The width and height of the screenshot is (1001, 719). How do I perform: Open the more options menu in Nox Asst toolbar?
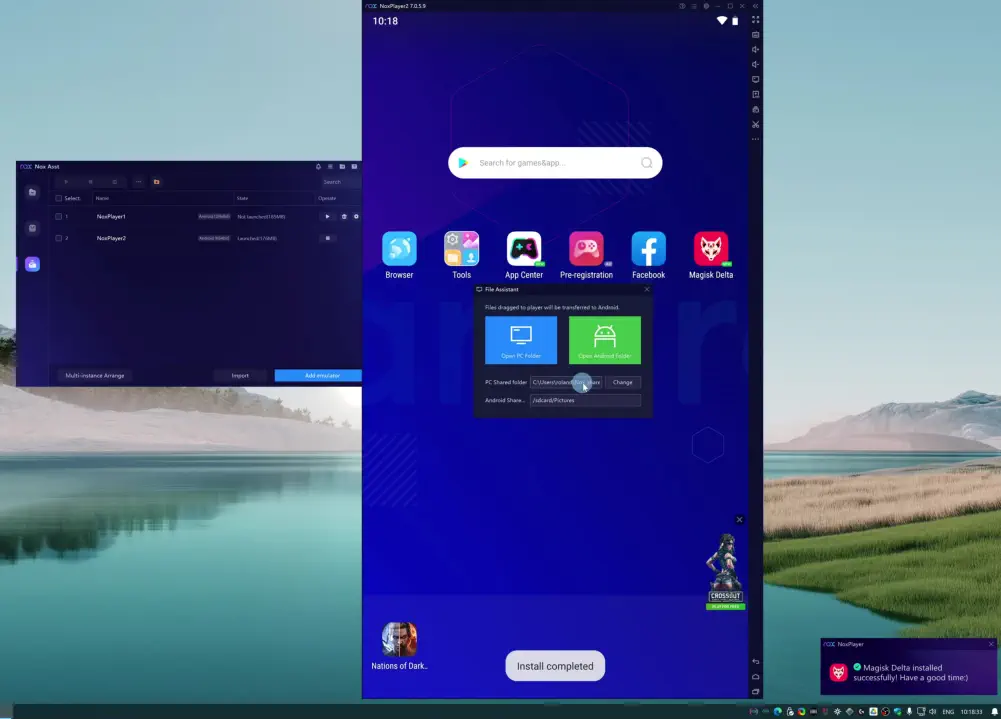click(x=138, y=182)
